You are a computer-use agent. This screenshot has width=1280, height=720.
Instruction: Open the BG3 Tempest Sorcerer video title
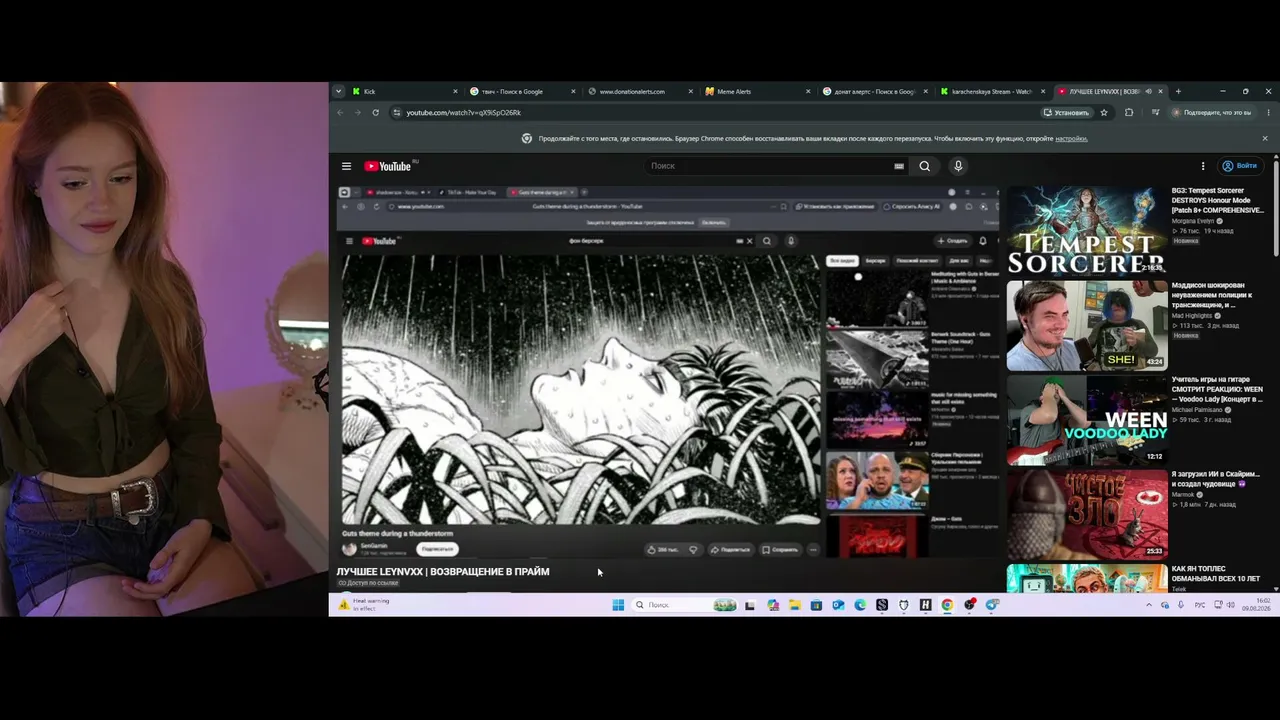coord(1217,200)
